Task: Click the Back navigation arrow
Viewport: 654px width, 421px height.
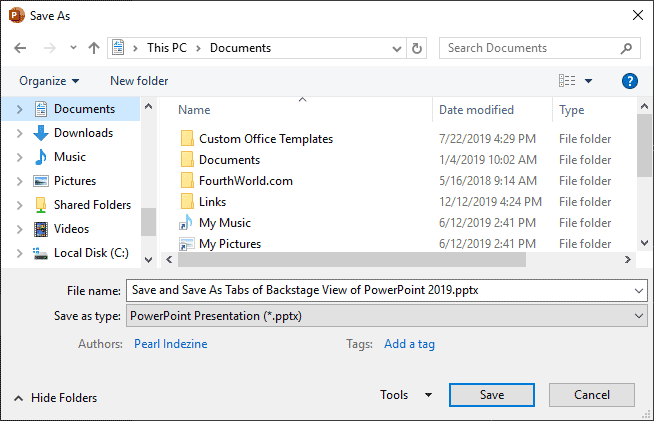Action: [20, 48]
